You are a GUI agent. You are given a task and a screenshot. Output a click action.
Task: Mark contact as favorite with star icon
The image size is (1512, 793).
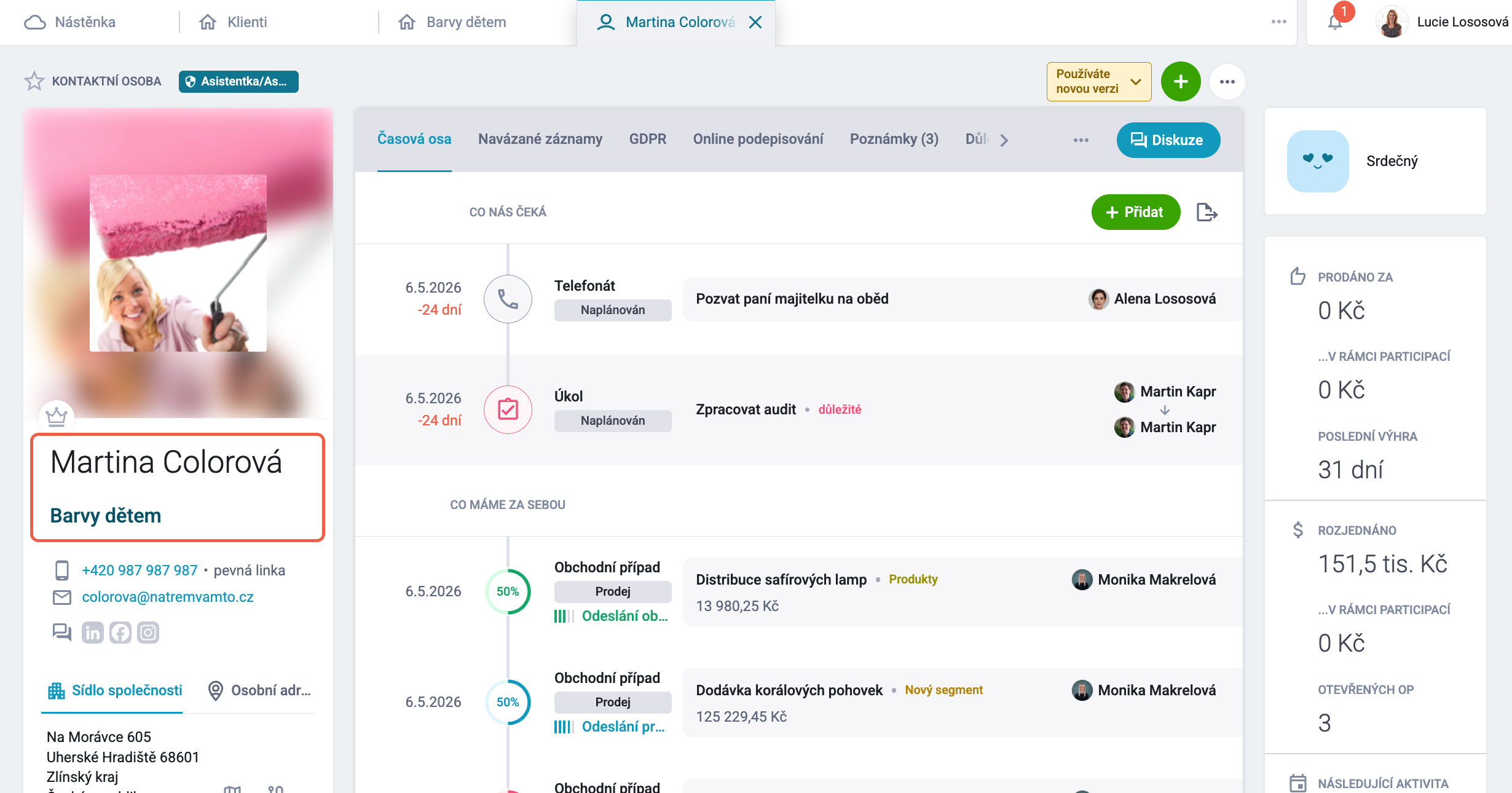click(x=34, y=81)
